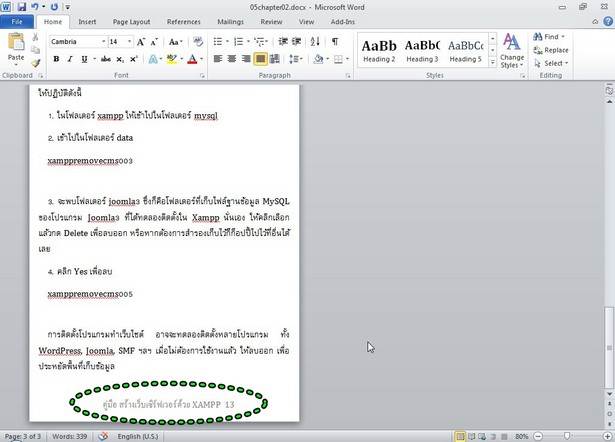
Task: Open the Select dropdown in Editing
Action: 551,63
